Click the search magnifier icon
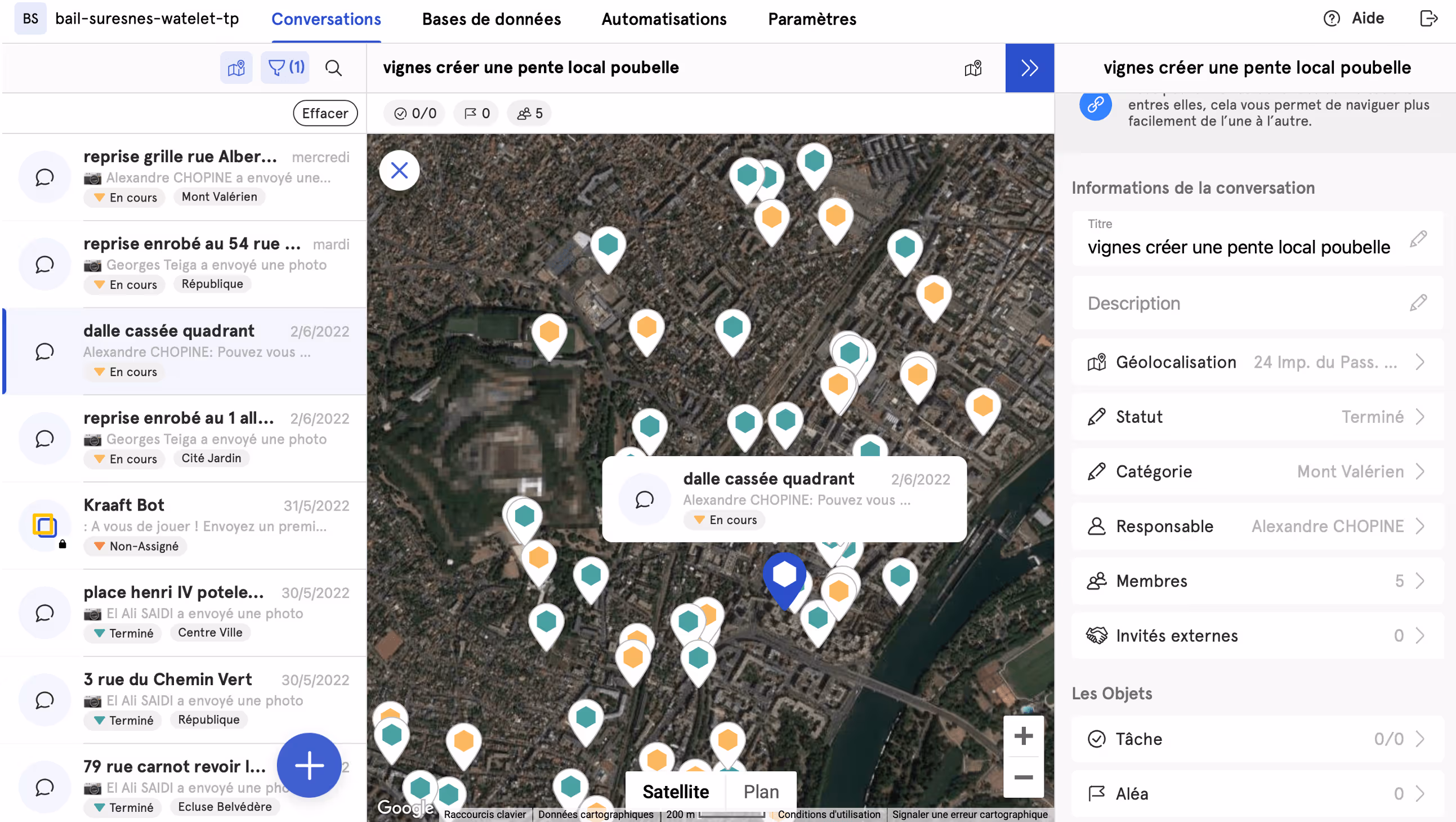1456x822 pixels. [x=333, y=68]
